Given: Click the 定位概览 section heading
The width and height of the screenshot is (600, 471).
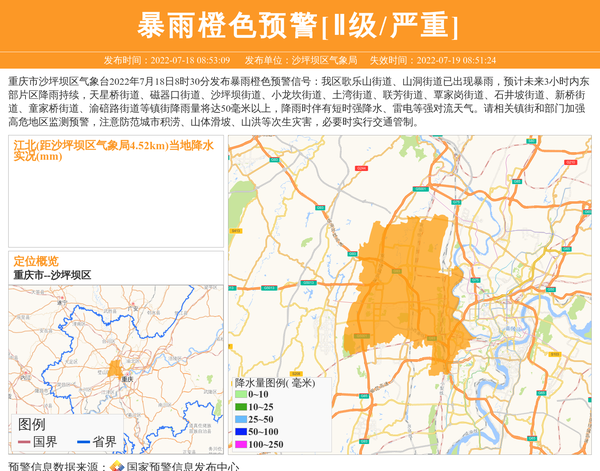Looking at the screenshot, I should [36, 261].
